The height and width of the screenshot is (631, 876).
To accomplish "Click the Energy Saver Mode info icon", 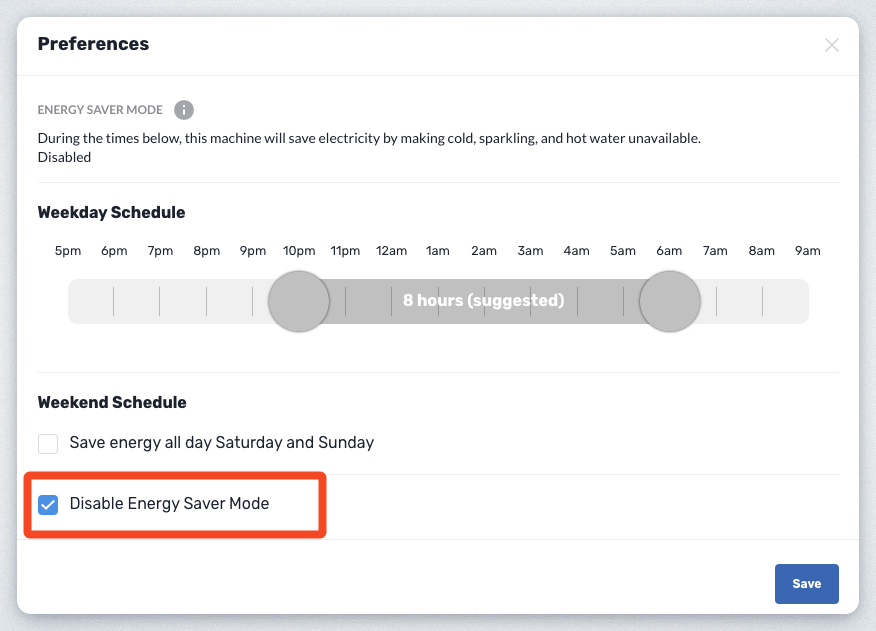I will coord(184,110).
